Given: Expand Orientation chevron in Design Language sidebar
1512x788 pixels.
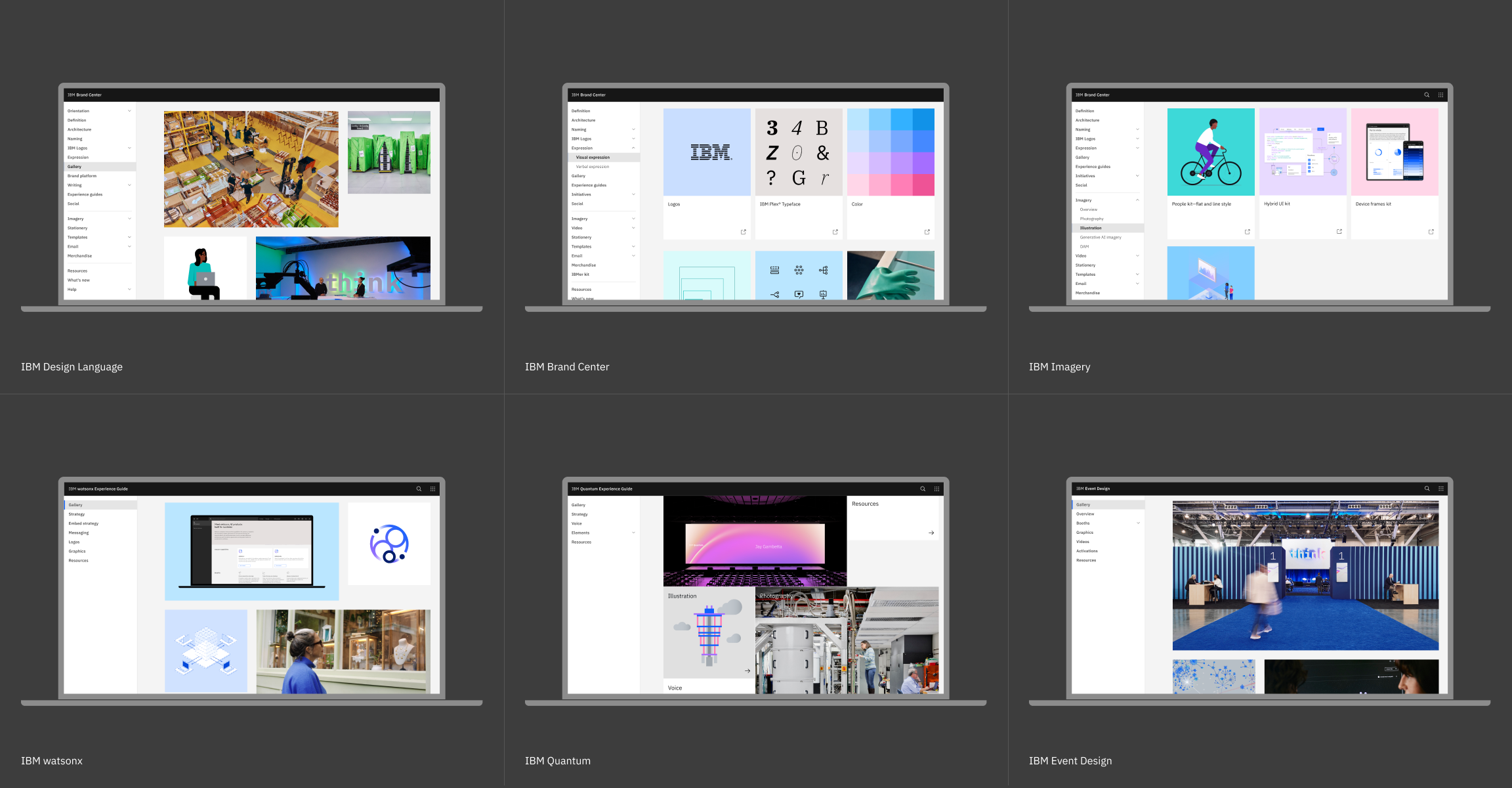Looking at the screenshot, I should click(129, 111).
